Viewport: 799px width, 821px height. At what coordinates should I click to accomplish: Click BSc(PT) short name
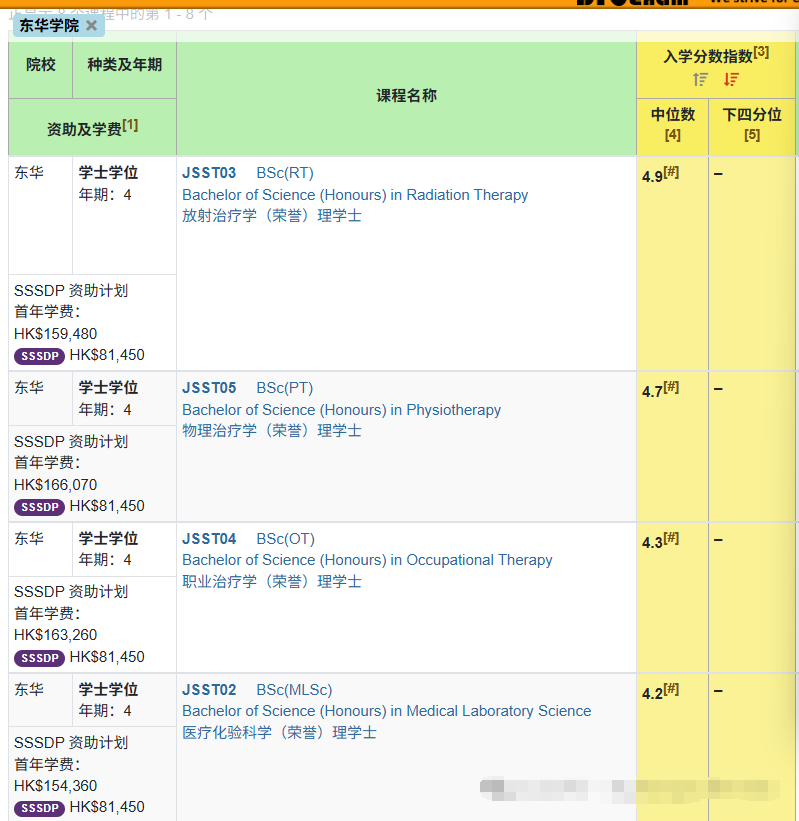click(285, 389)
